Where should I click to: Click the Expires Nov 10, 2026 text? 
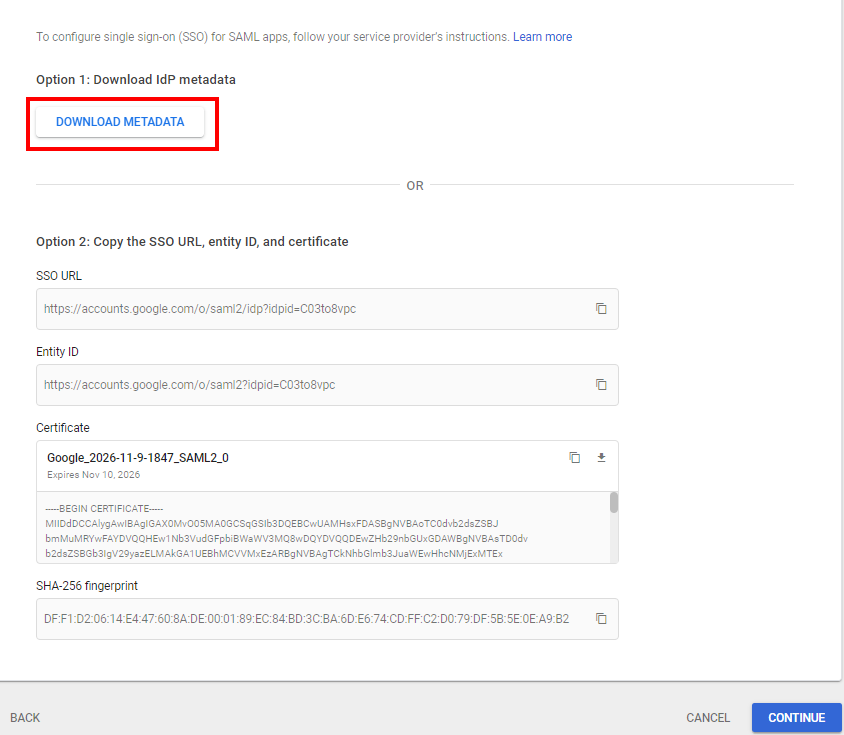point(93,475)
